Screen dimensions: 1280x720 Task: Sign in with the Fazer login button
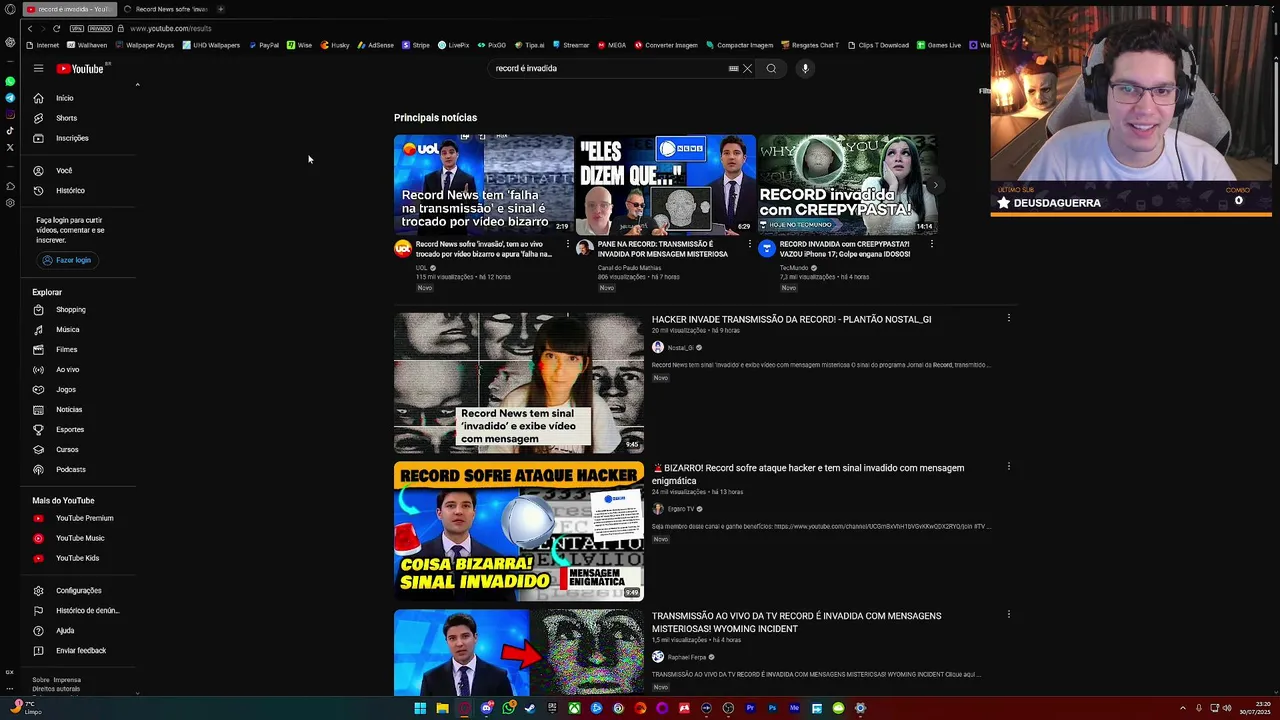point(66,260)
